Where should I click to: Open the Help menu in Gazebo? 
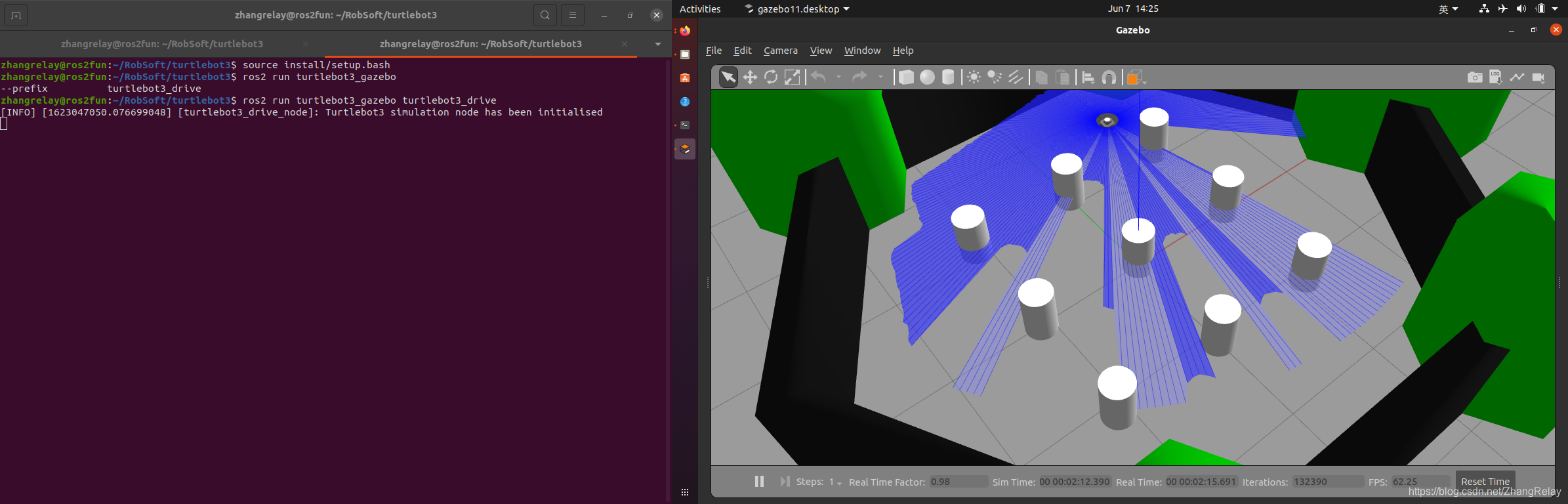pyautogui.click(x=903, y=51)
